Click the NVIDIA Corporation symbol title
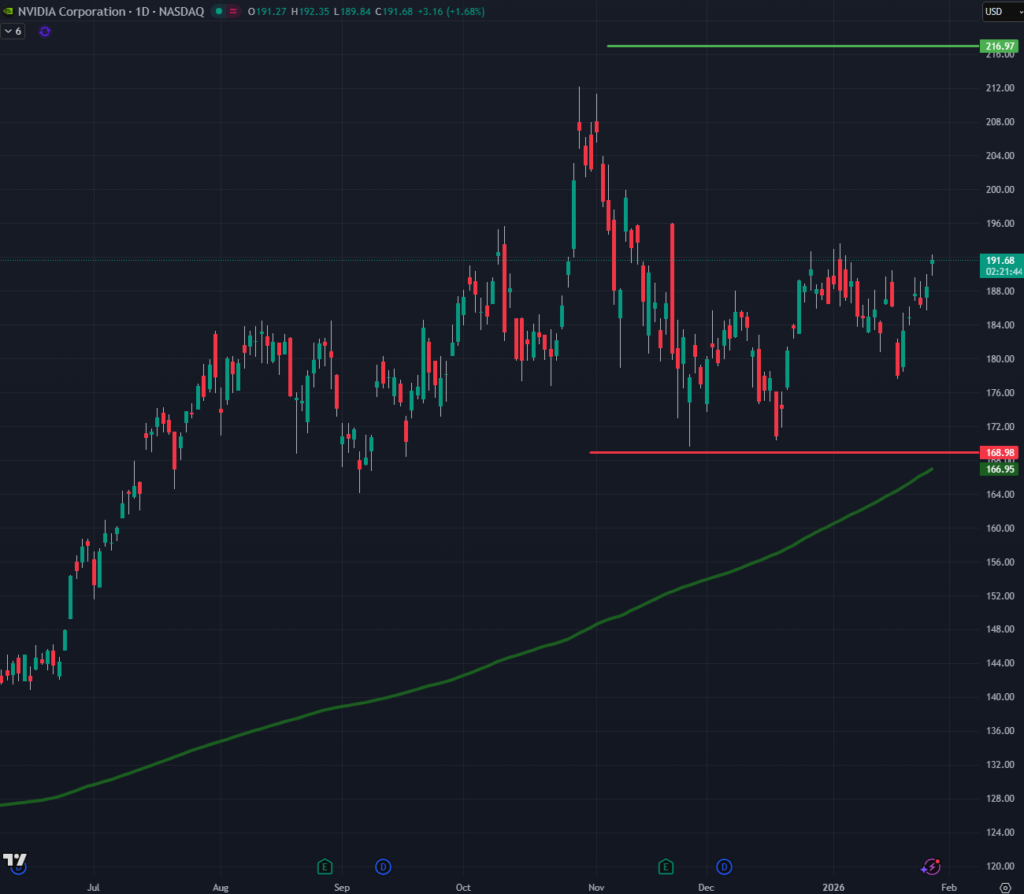The width and height of the screenshot is (1024, 894). [70, 12]
